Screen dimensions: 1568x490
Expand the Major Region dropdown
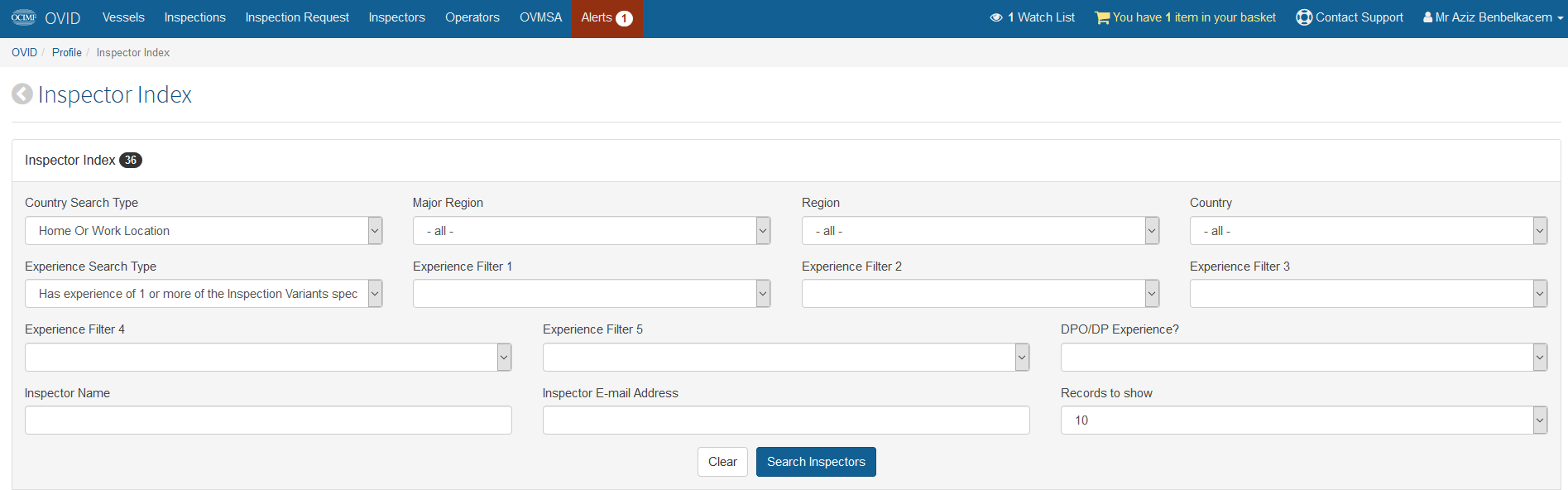click(x=592, y=231)
